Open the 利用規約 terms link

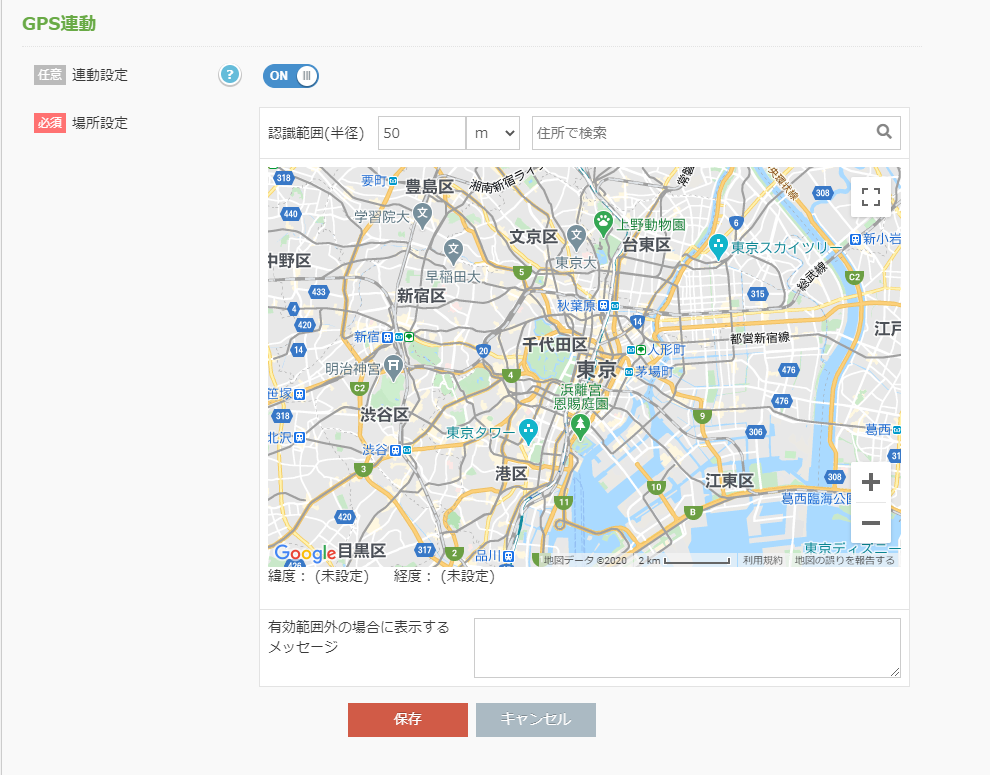[x=763, y=560]
